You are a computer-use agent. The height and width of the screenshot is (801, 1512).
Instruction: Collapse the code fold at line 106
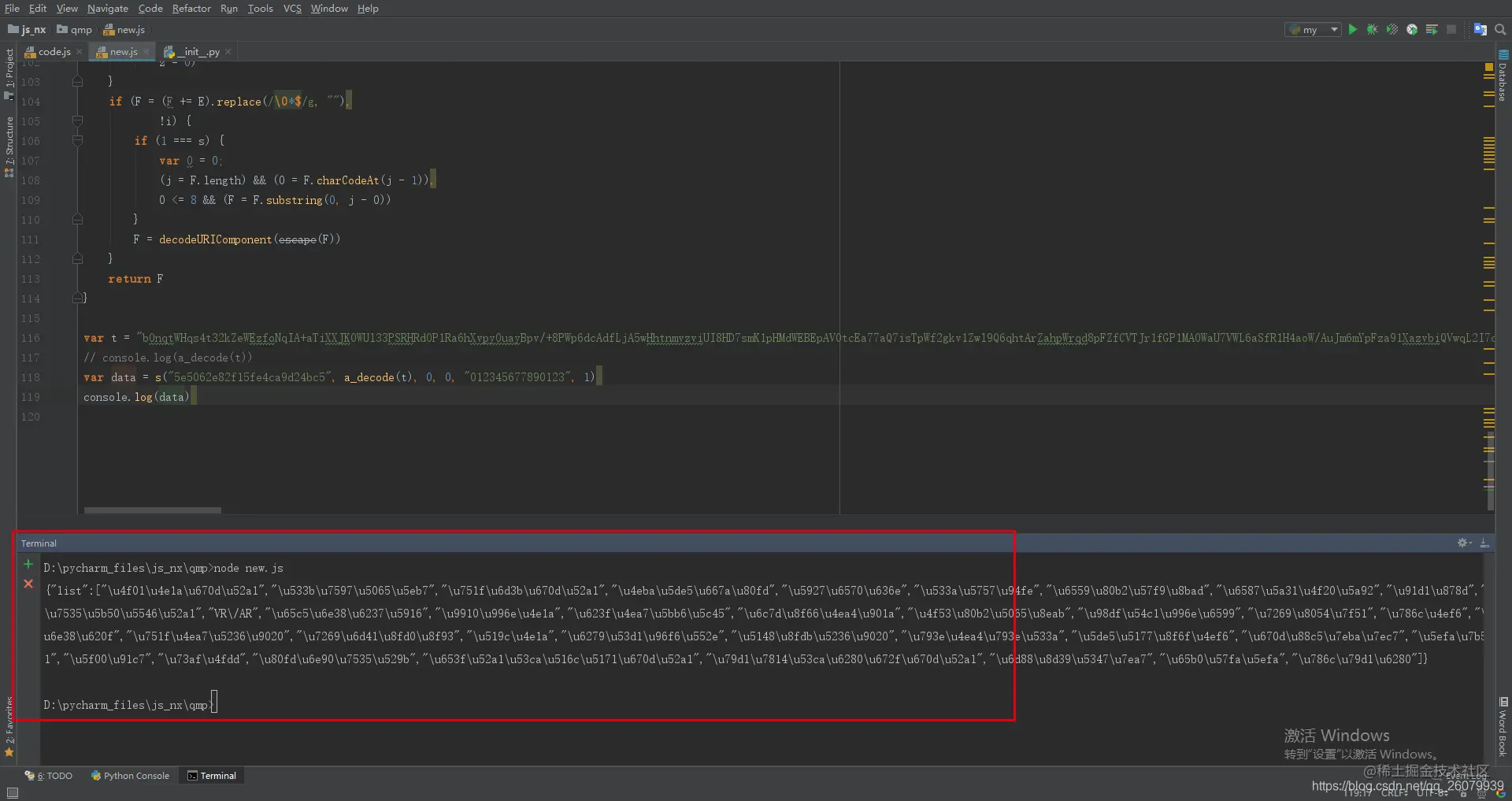pyautogui.click(x=77, y=141)
